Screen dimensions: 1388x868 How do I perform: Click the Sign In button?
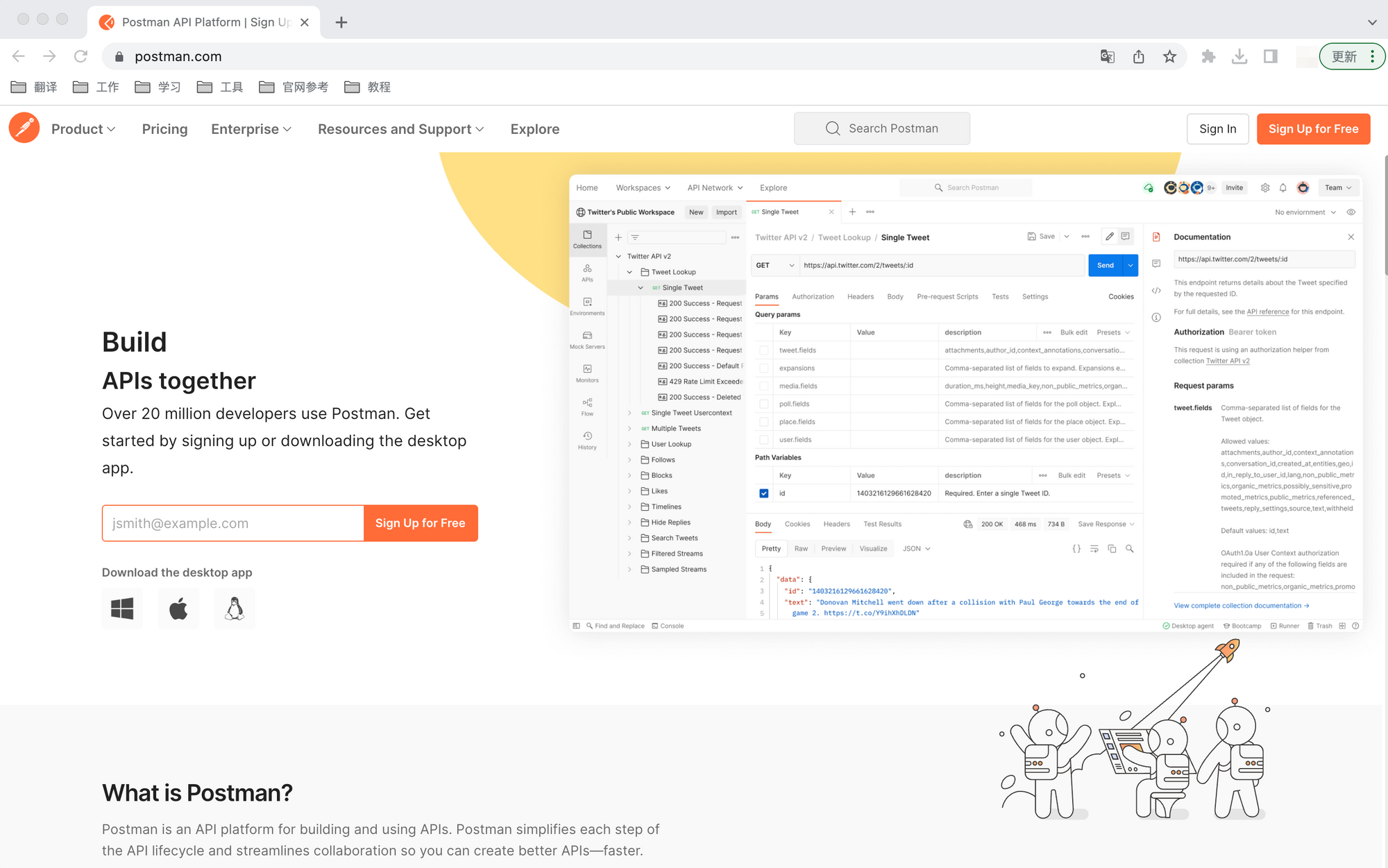click(x=1217, y=129)
